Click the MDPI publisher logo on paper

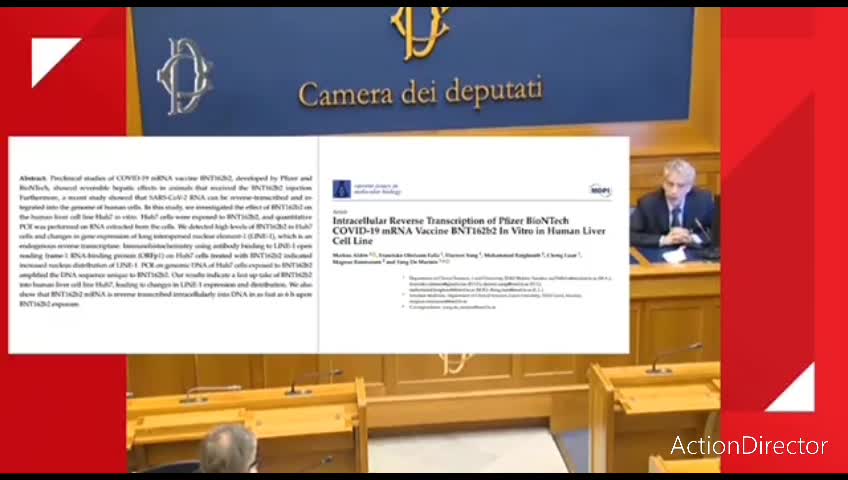(600, 190)
